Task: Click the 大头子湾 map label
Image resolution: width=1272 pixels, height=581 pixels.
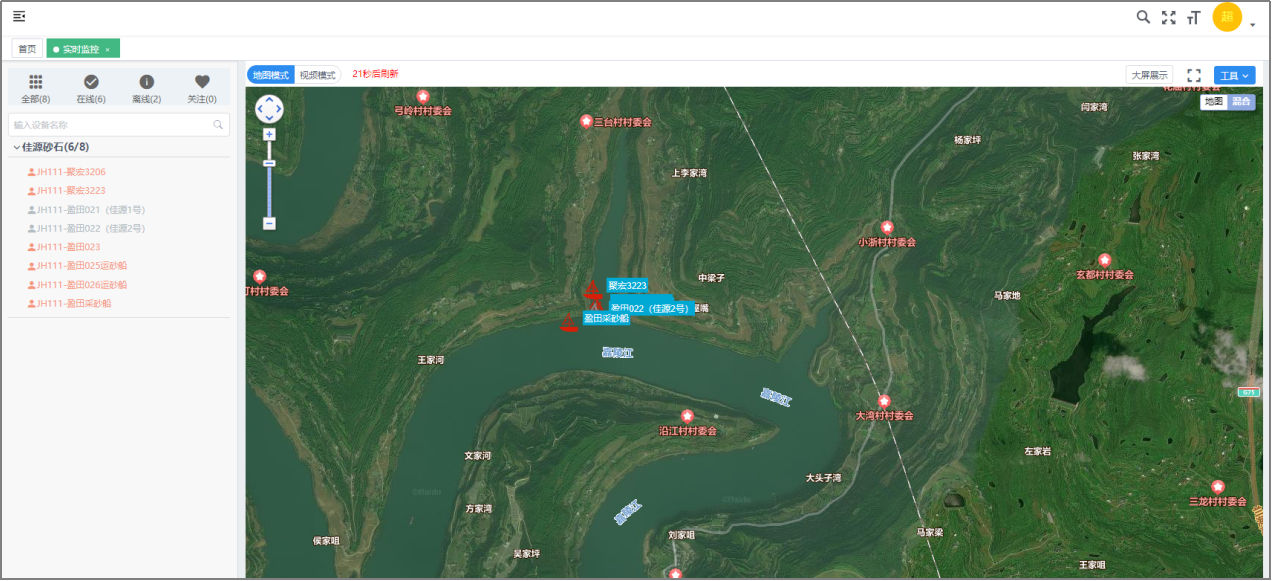Action: [823, 478]
